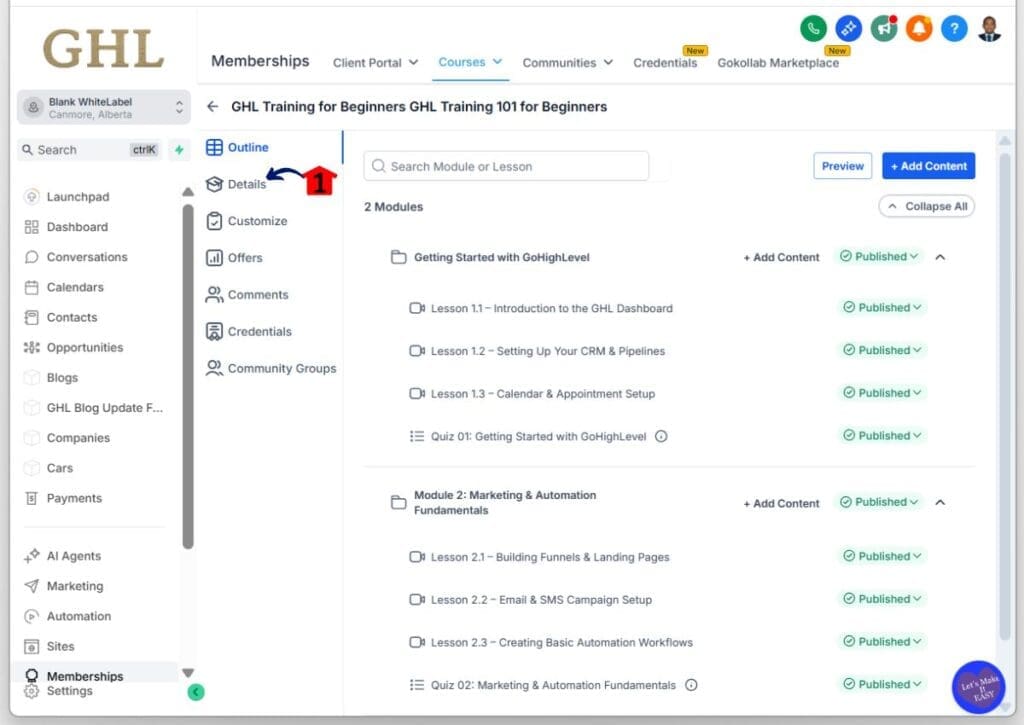
Task: Open the Courses dropdown menu
Action: pos(470,62)
